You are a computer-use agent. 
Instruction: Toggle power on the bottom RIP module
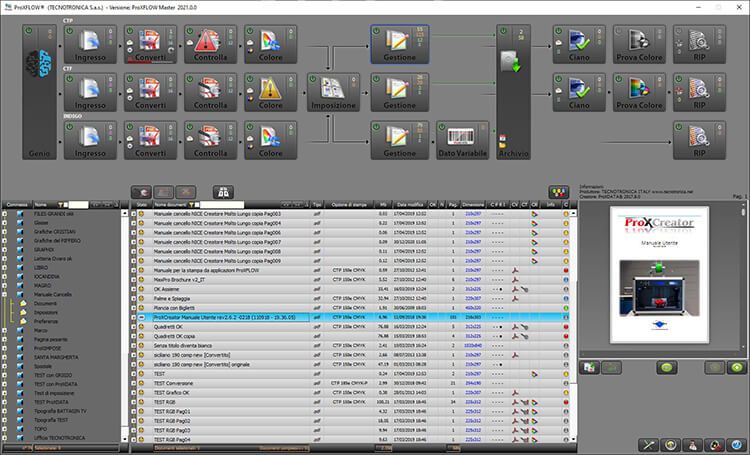coord(679,127)
